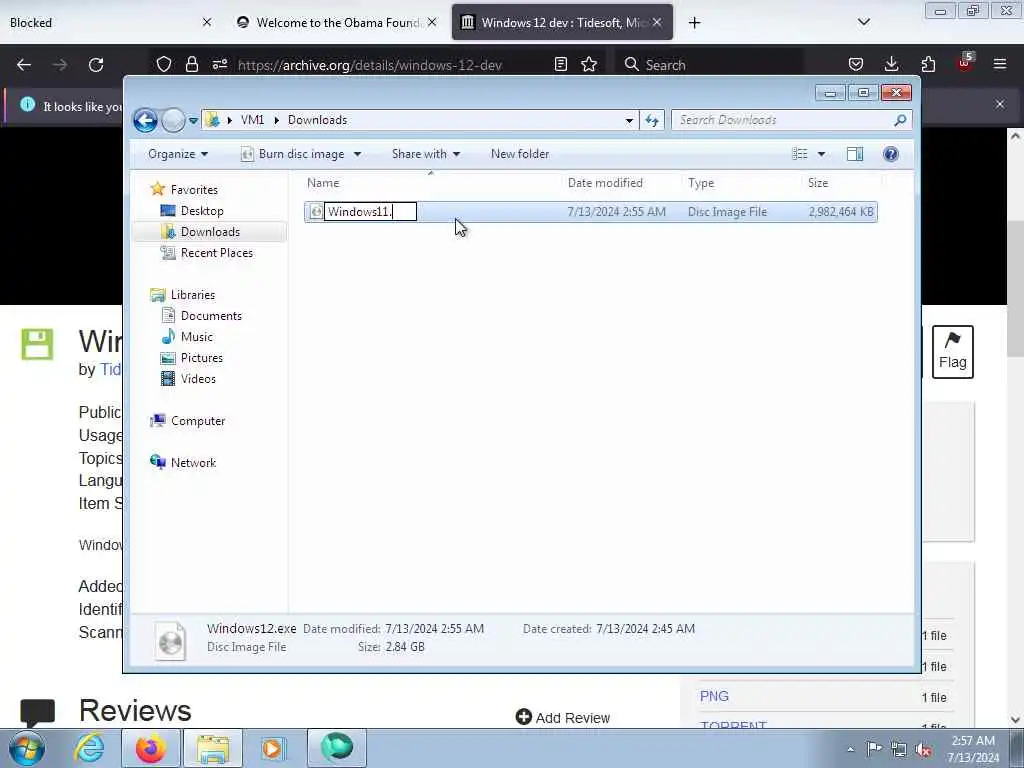The height and width of the screenshot is (768, 1024).
Task: Open the Firefox downloads panel
Action: click(x=891, y=64)
